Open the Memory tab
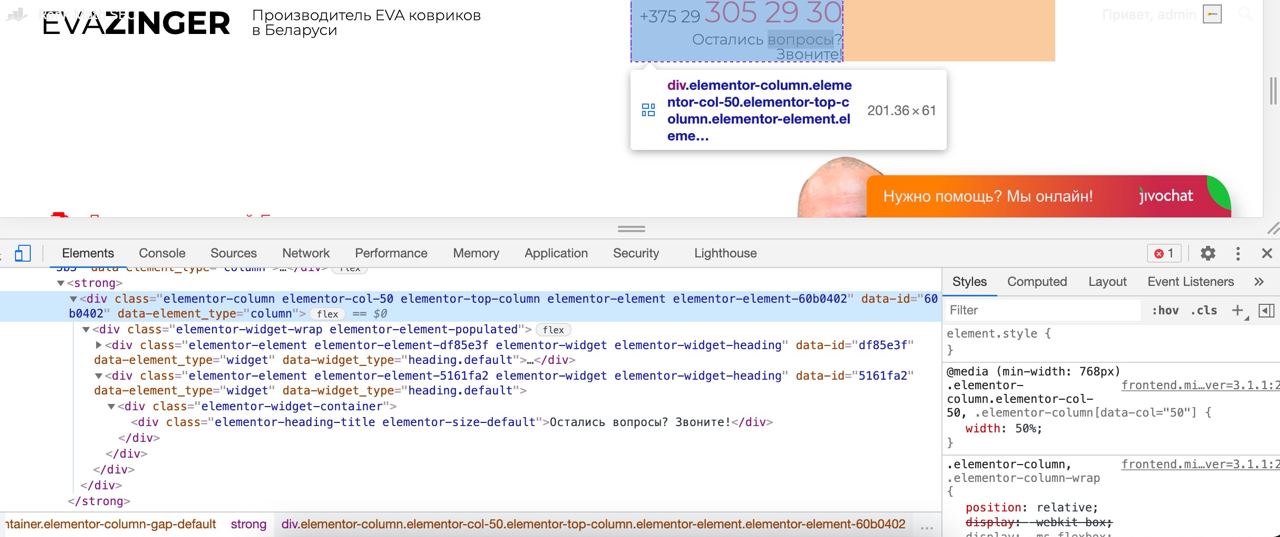Screen dimensions: 1280x537 click(x=476, y=253)
